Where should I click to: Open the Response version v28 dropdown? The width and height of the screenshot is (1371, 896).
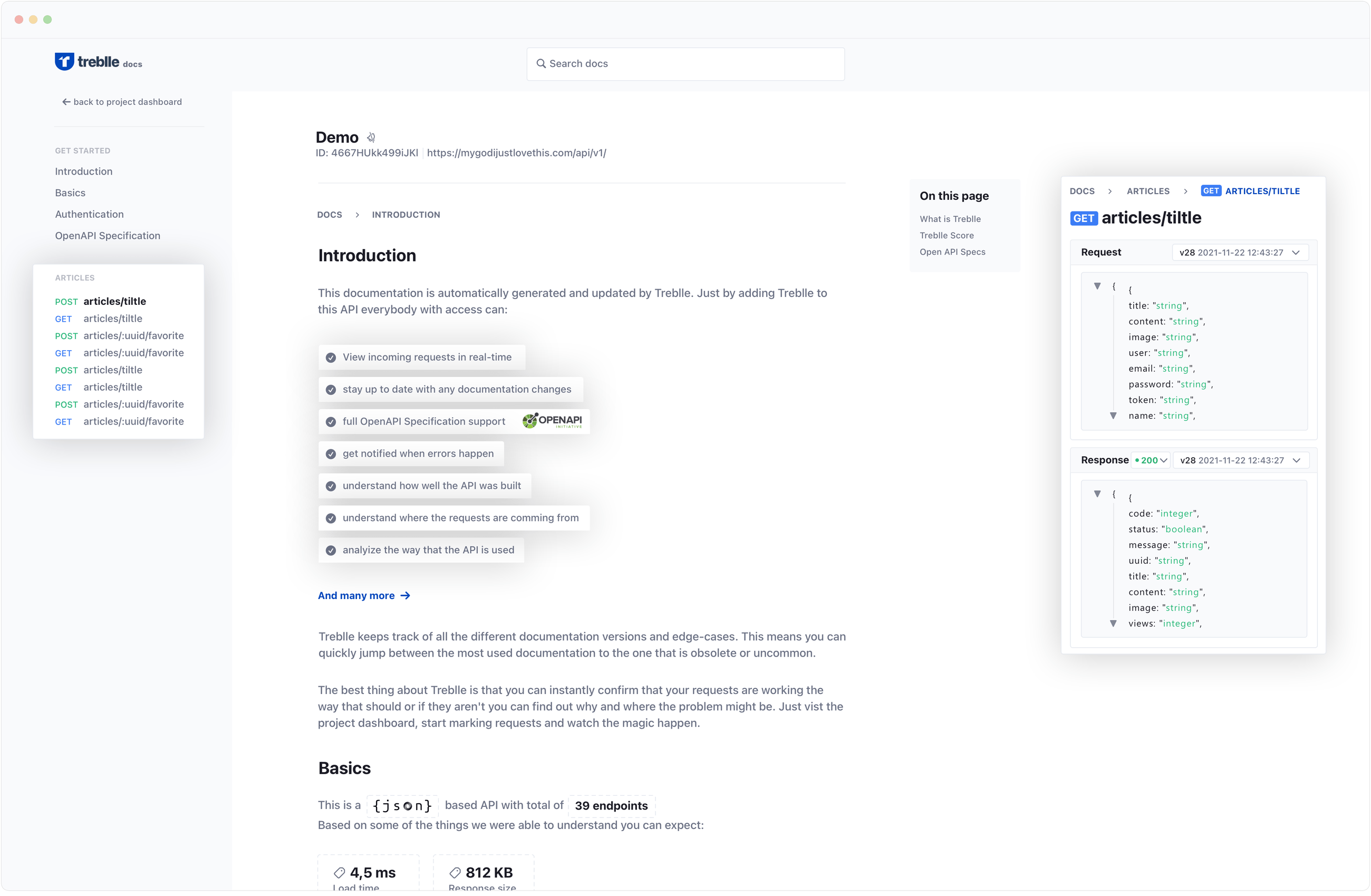pyautogui.click(x=1241, y=460)
